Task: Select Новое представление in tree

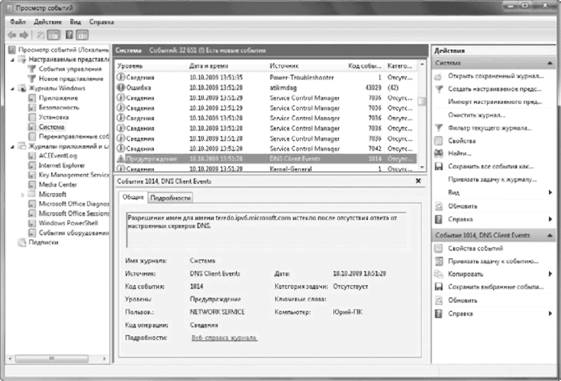Action: tap(71, 78)
